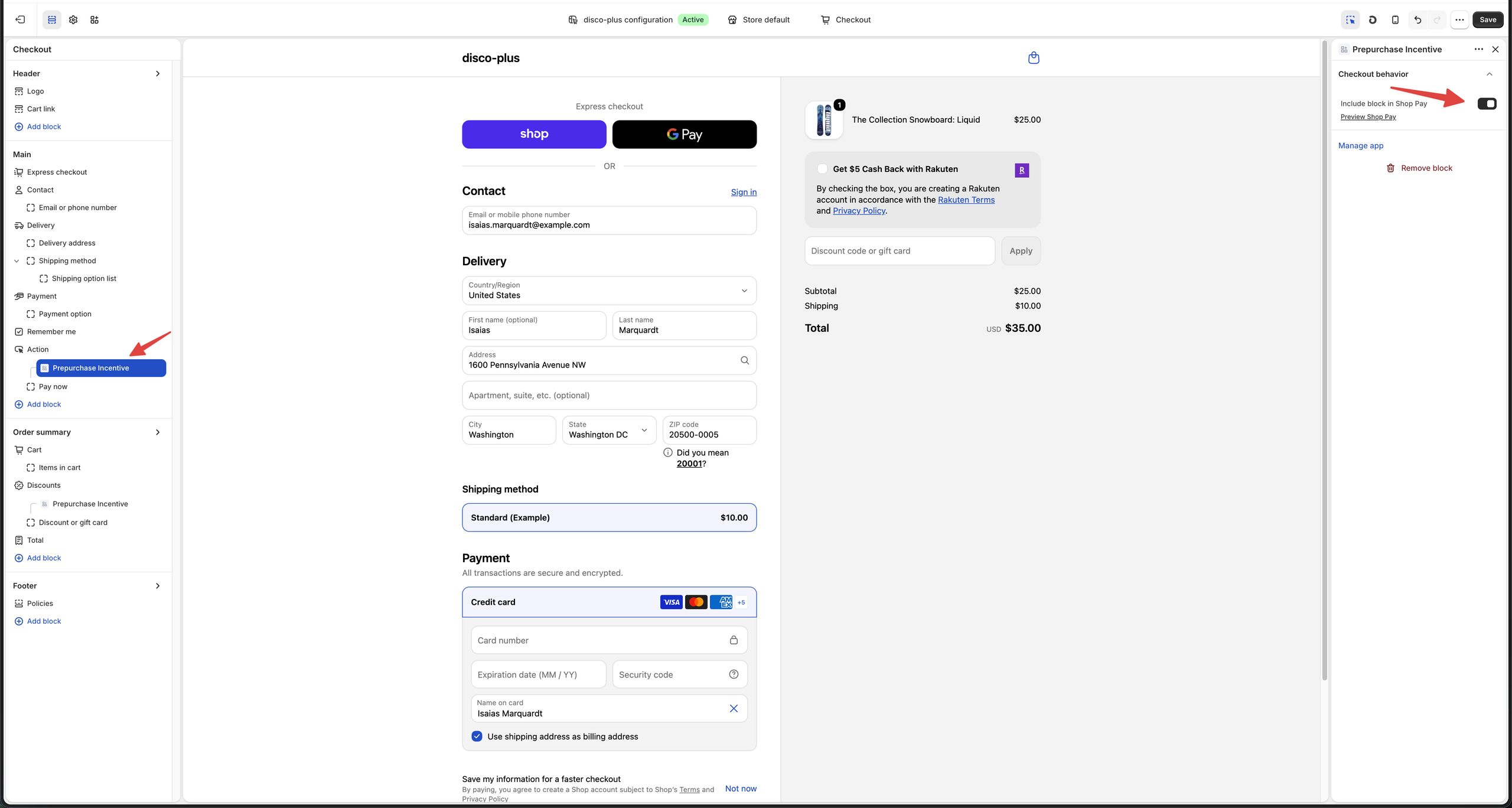Open the Store default selector
1512x808 pixels.
[759, 19]
